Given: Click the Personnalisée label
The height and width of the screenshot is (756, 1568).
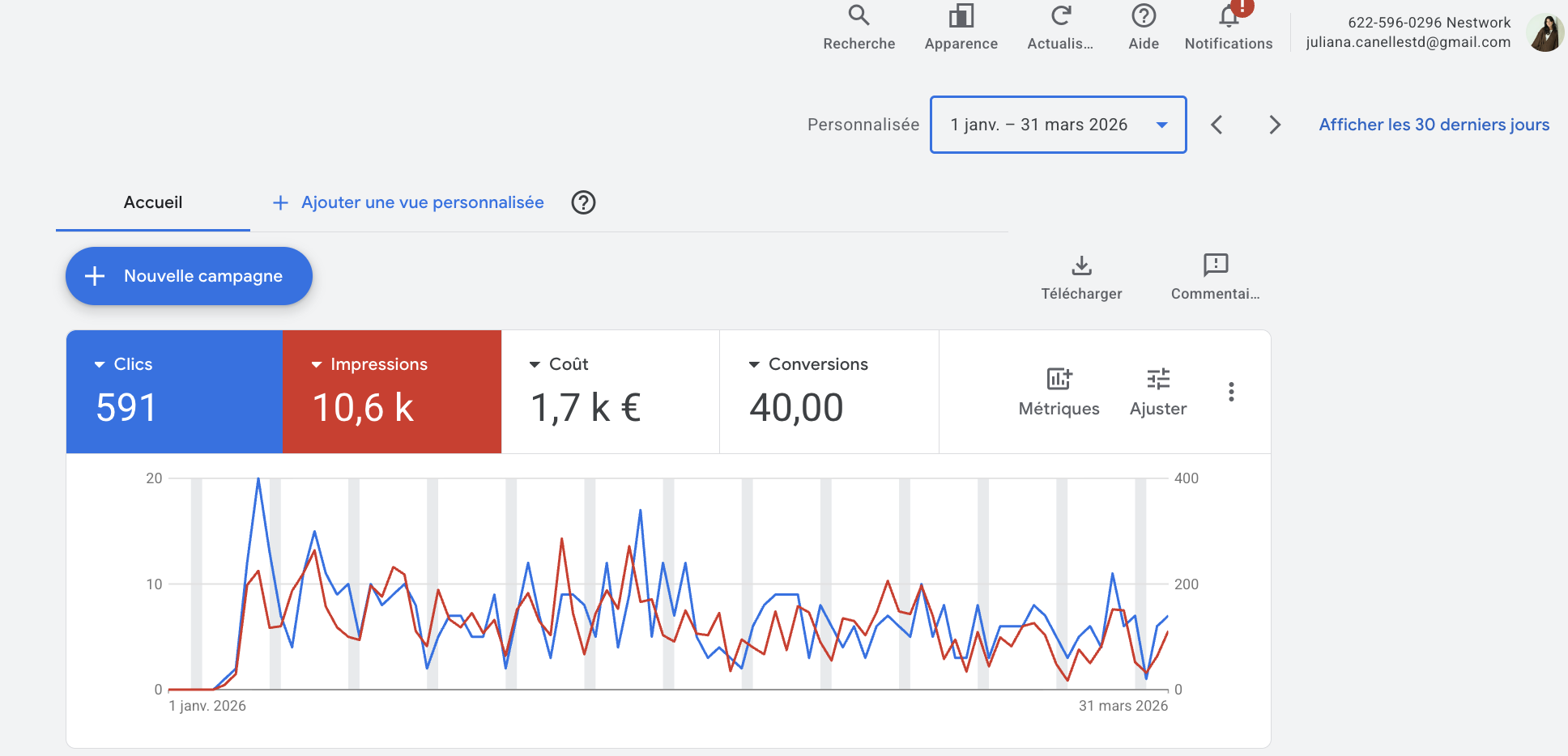Looking at the screenshot, I should pyautogui.click(x=863, y=125).
